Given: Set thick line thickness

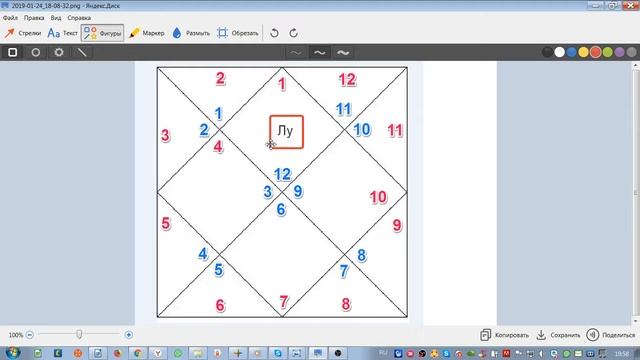Looking at the screenshot, I should 343,52.
